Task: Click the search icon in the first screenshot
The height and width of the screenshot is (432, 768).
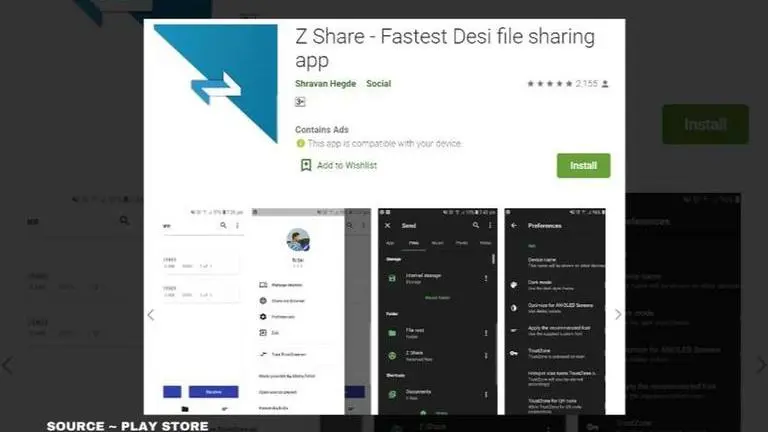Action: pos(223,225)
